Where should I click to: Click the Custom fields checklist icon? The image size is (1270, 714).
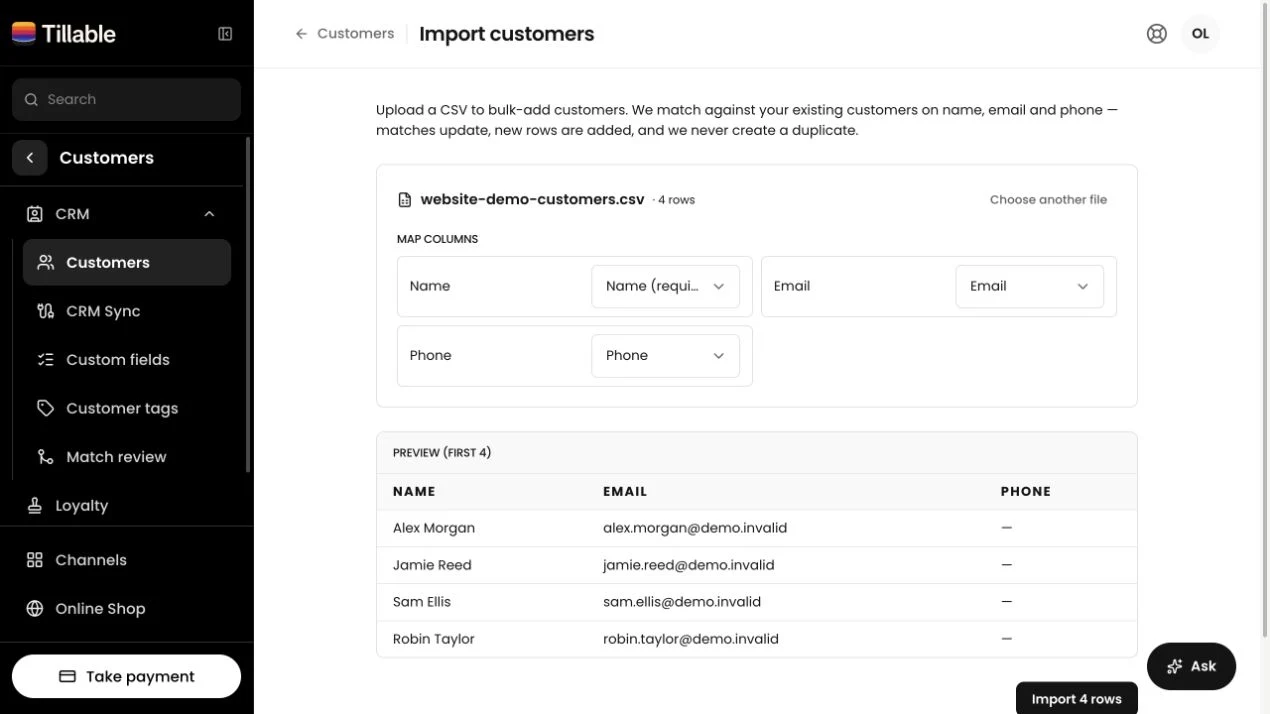pos(46,360)
